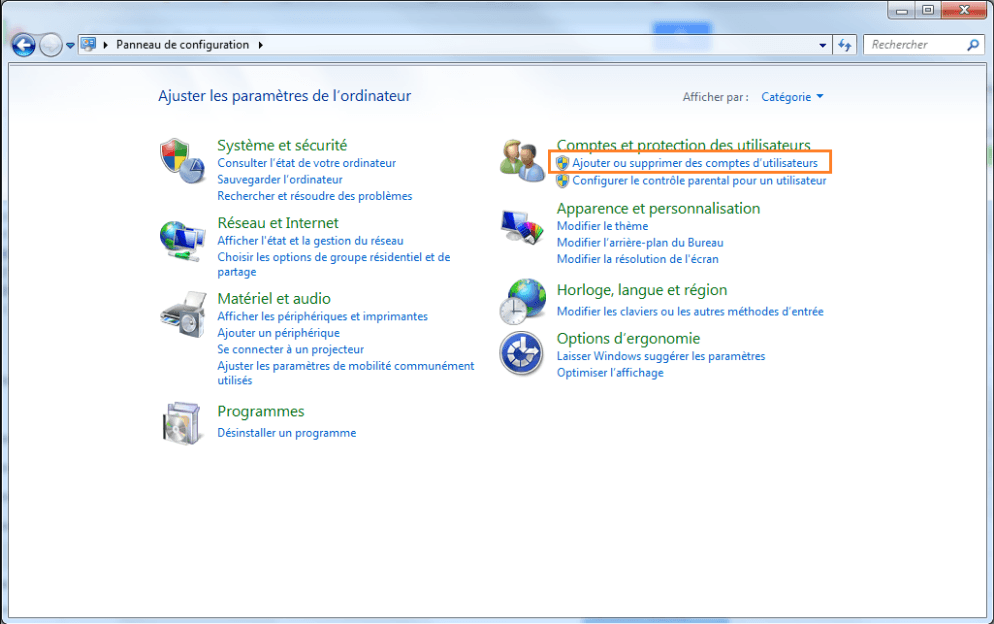Click Désinstaller un programme
This screenshot has width=994, height=624.
tap(287, 432)
